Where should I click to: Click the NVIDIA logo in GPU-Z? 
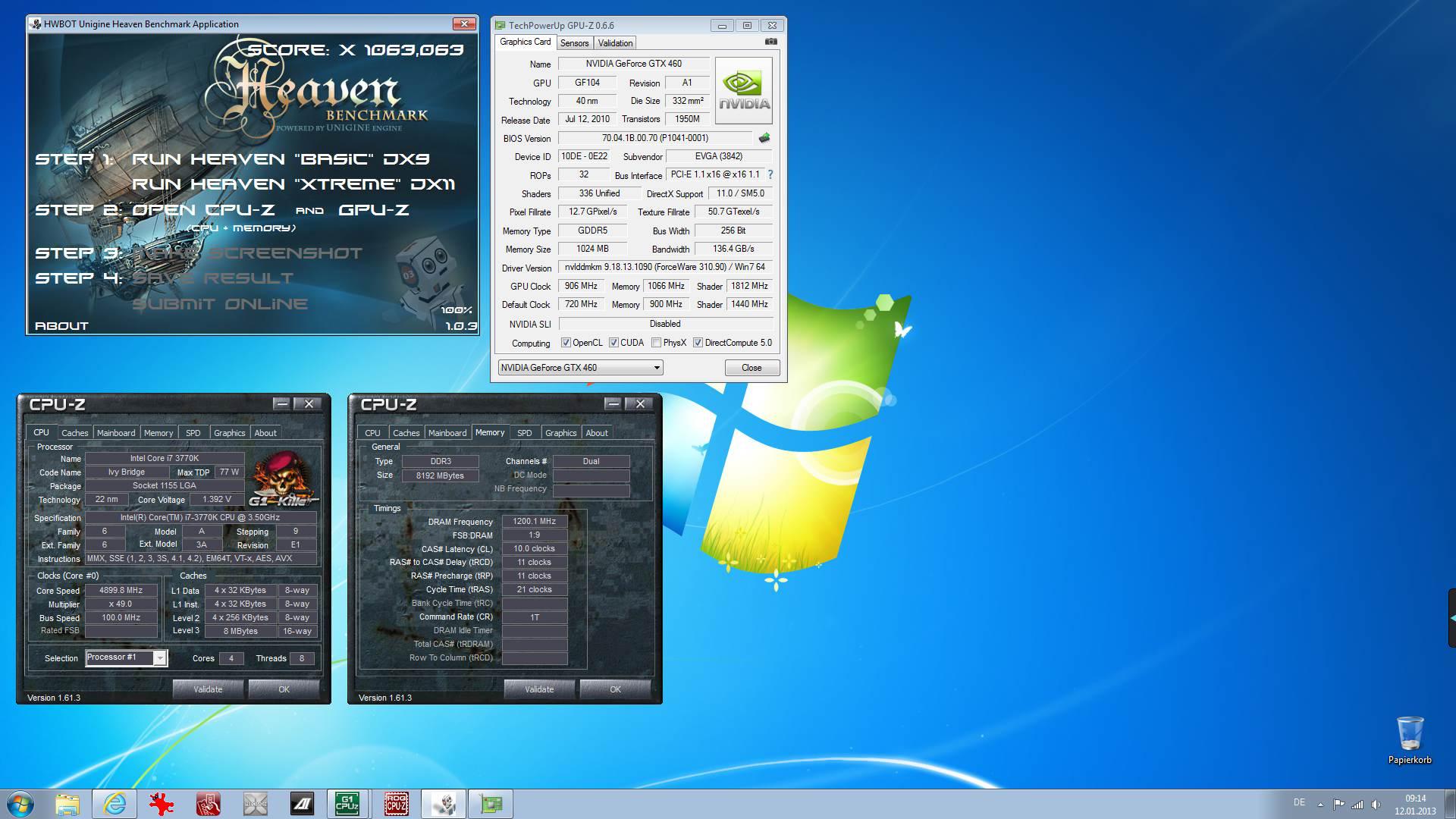point(743,90)
